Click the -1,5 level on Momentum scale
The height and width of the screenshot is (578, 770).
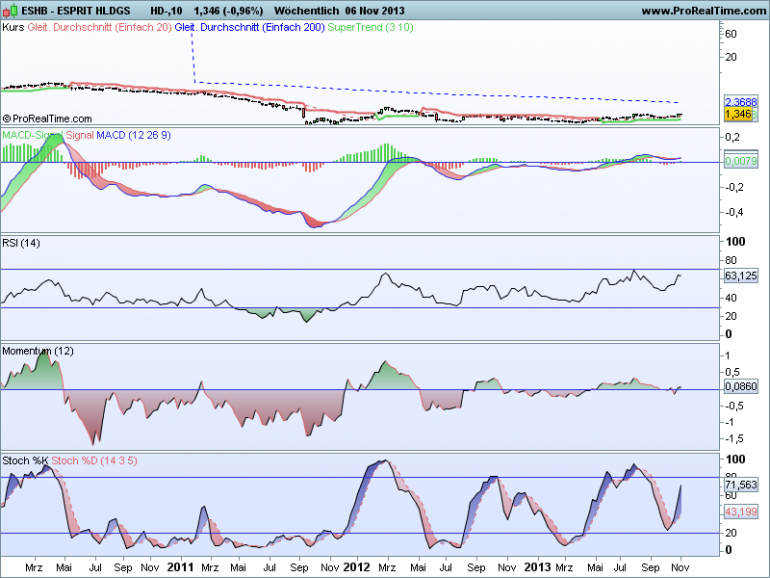coord(734,439)
